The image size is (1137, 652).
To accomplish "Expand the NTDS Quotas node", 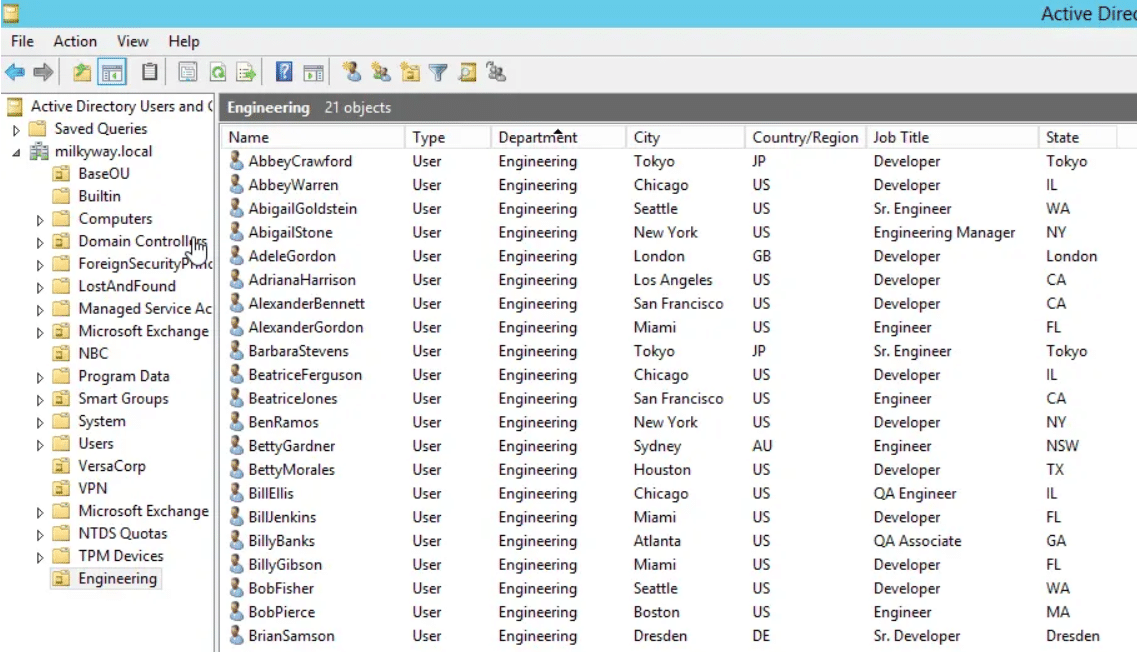I will coord(40,535).
